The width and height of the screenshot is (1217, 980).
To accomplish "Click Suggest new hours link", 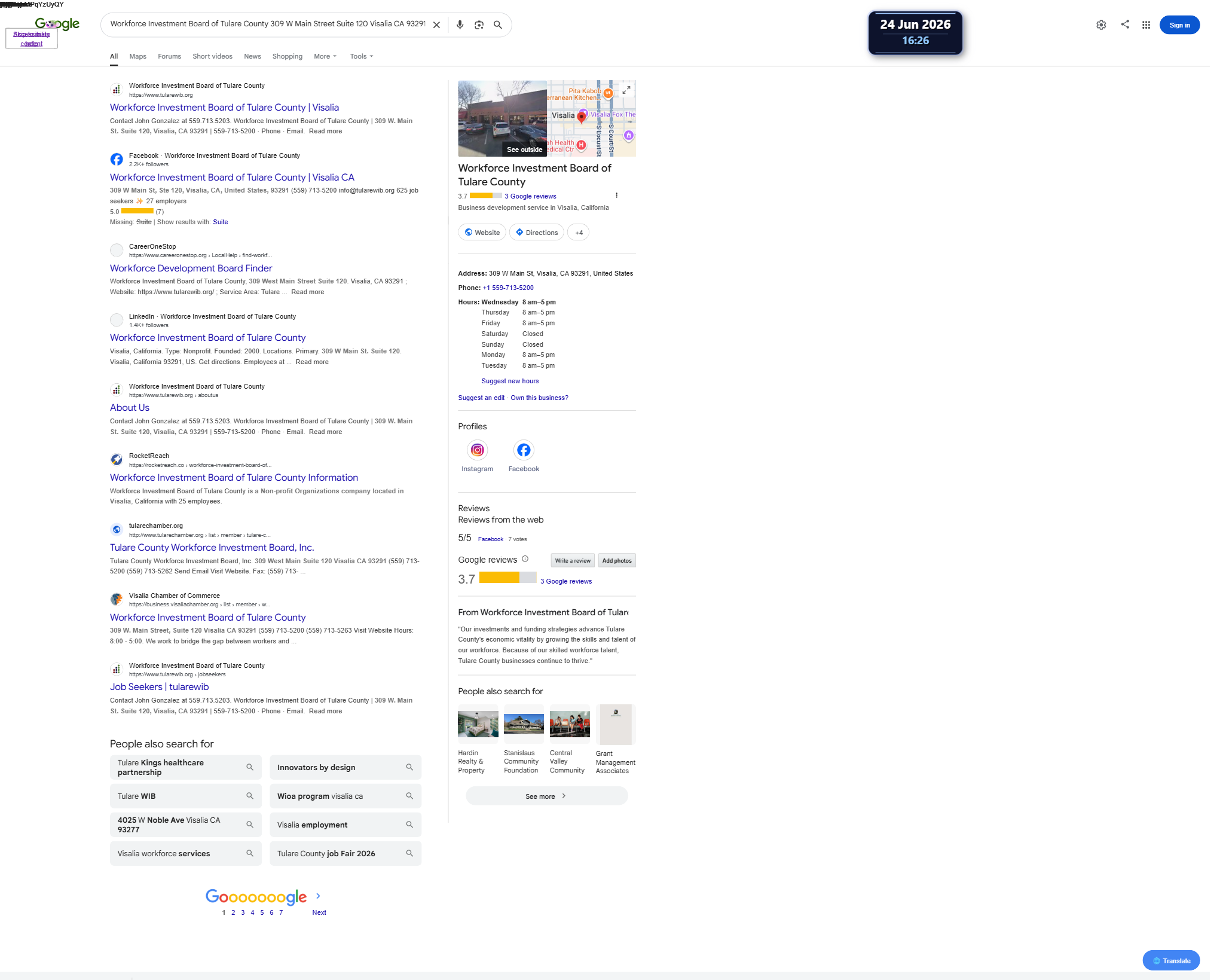I will click(x=510, y=381).
